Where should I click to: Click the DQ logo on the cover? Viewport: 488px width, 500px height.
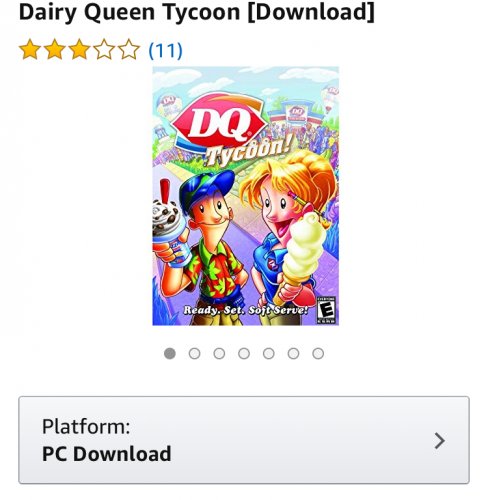tap(220, 122)
